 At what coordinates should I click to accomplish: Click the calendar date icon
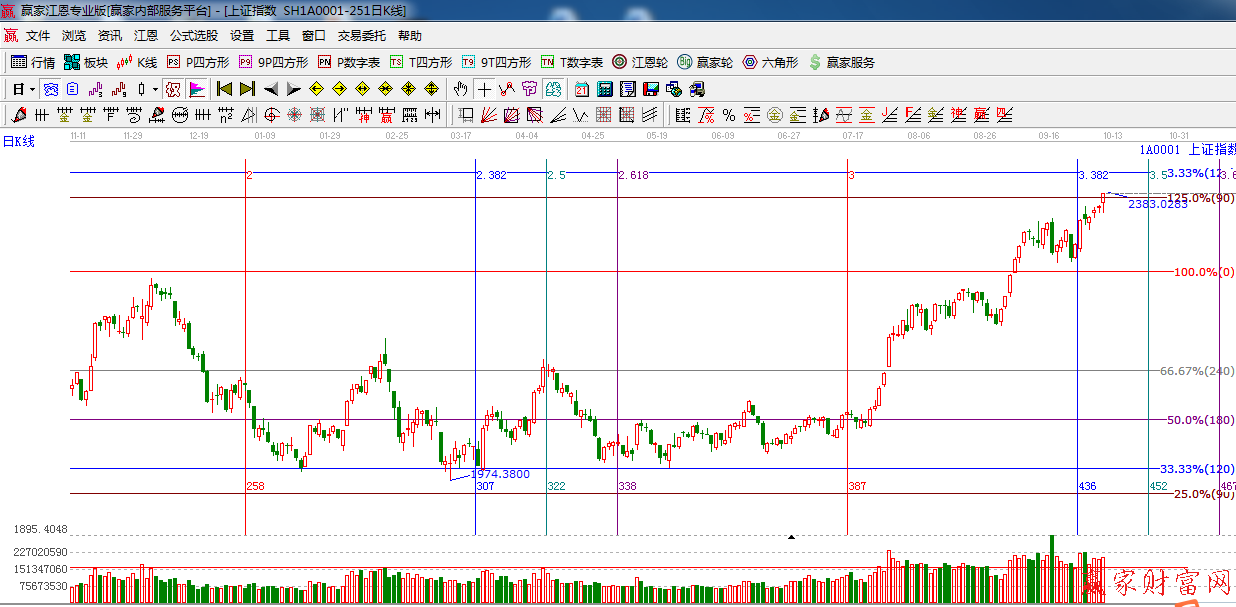582,89
